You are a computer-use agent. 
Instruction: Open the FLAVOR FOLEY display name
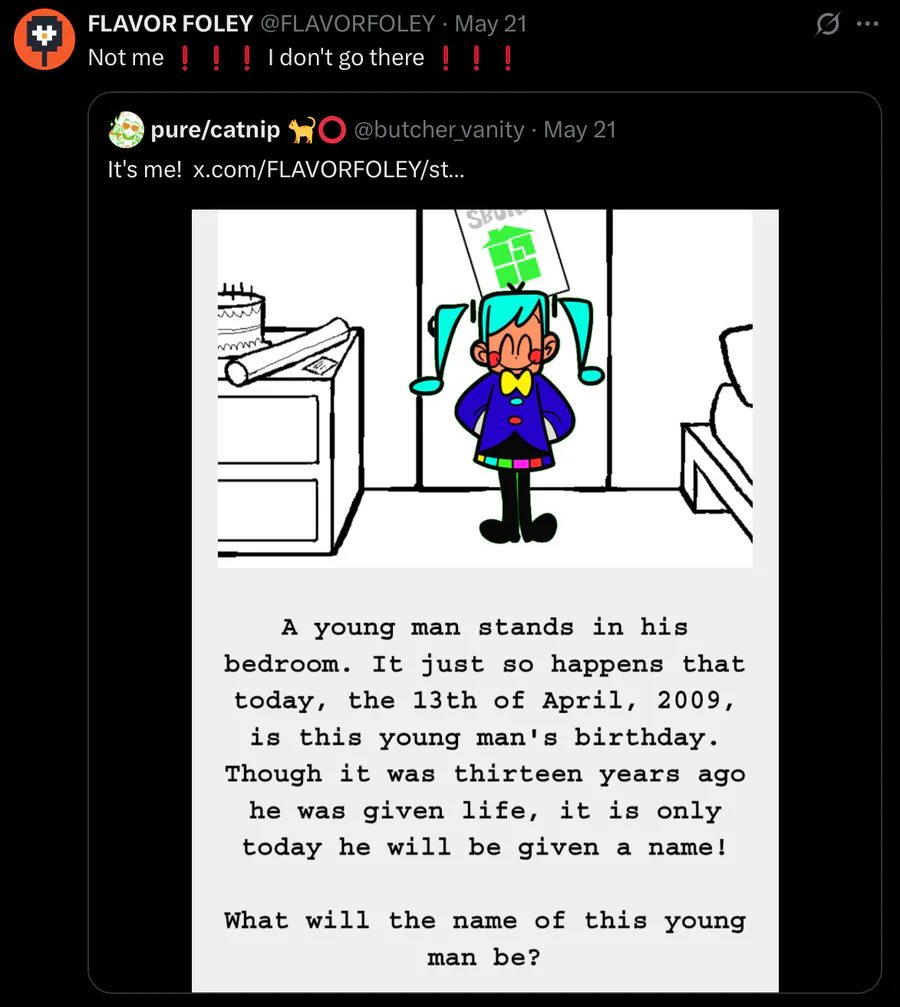(170, 23)
